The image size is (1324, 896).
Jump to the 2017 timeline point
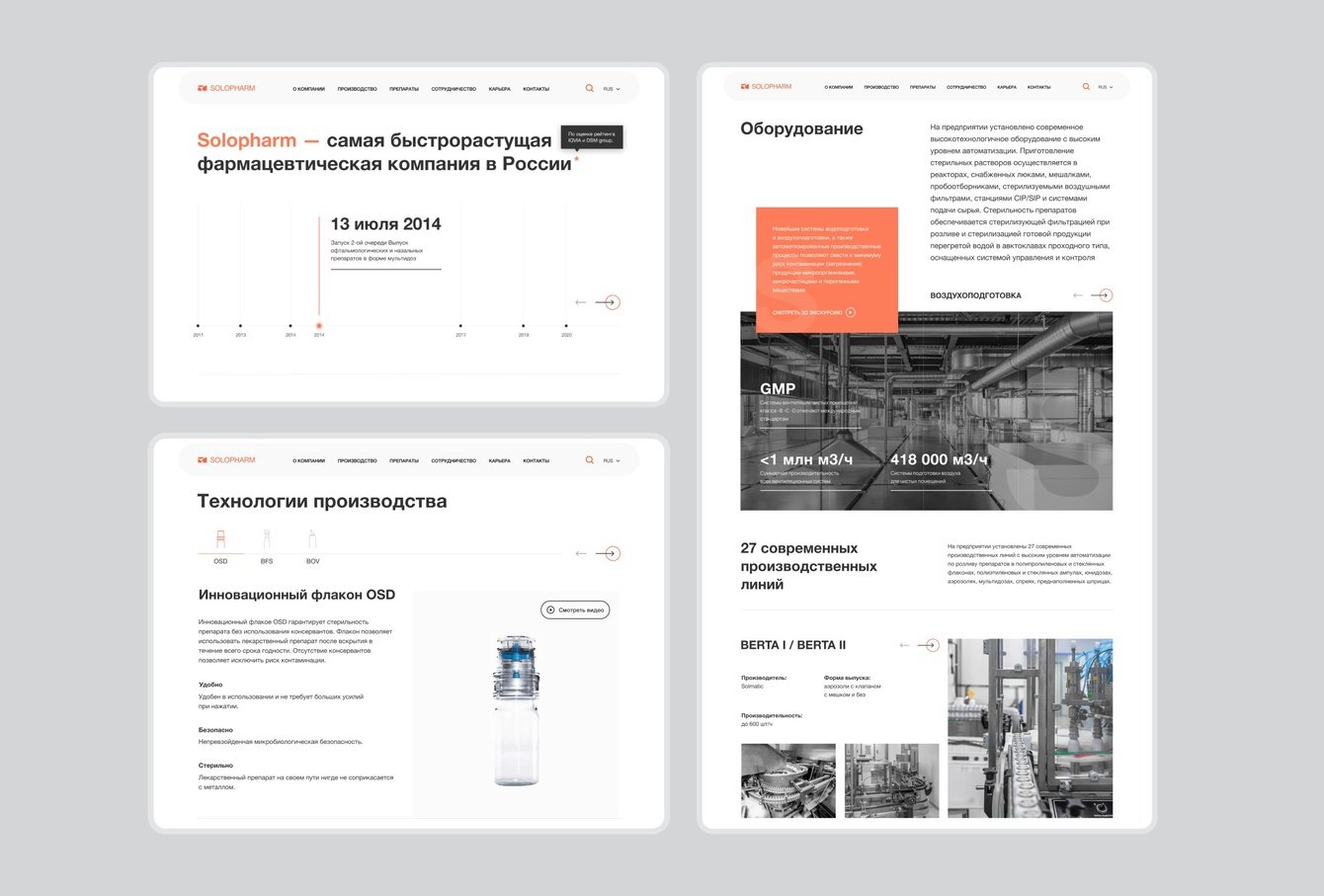click(x=460, y=326)
